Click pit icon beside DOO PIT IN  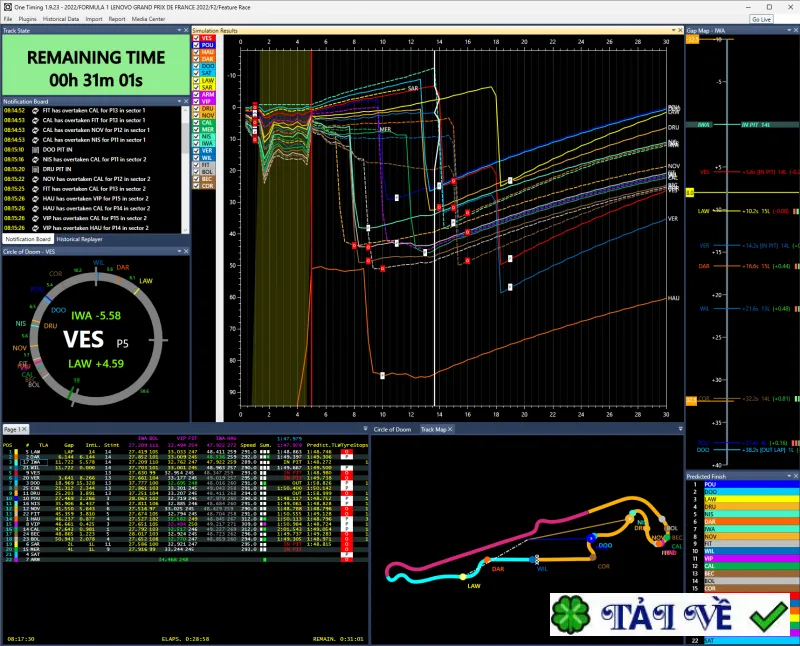[35, 150]
